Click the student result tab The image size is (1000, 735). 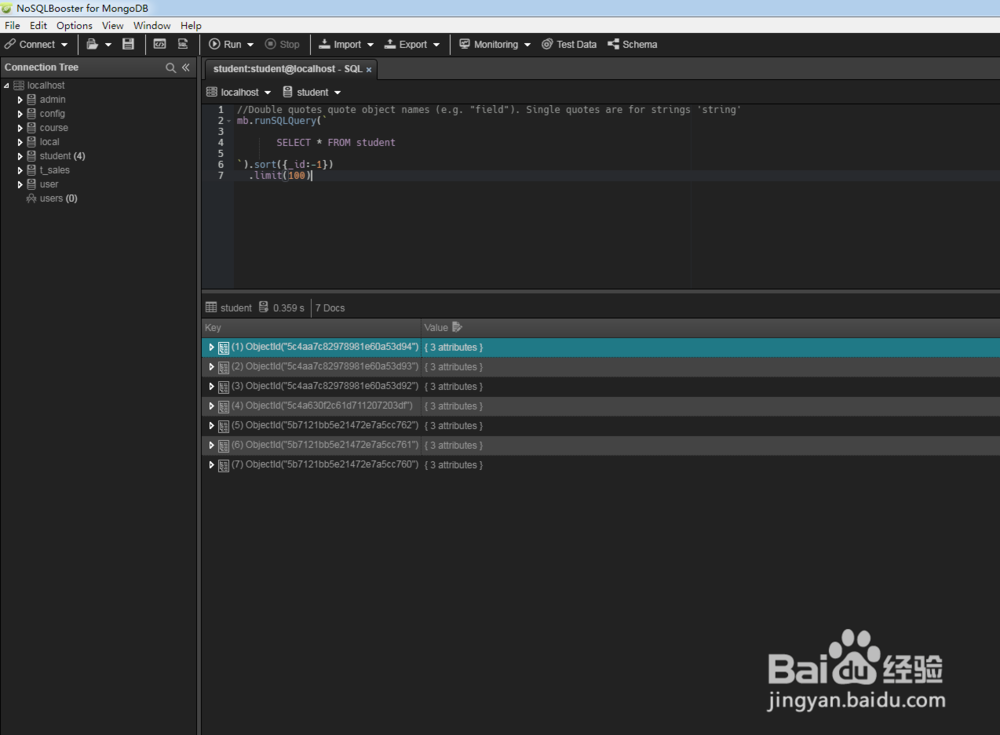pos(229,308)
